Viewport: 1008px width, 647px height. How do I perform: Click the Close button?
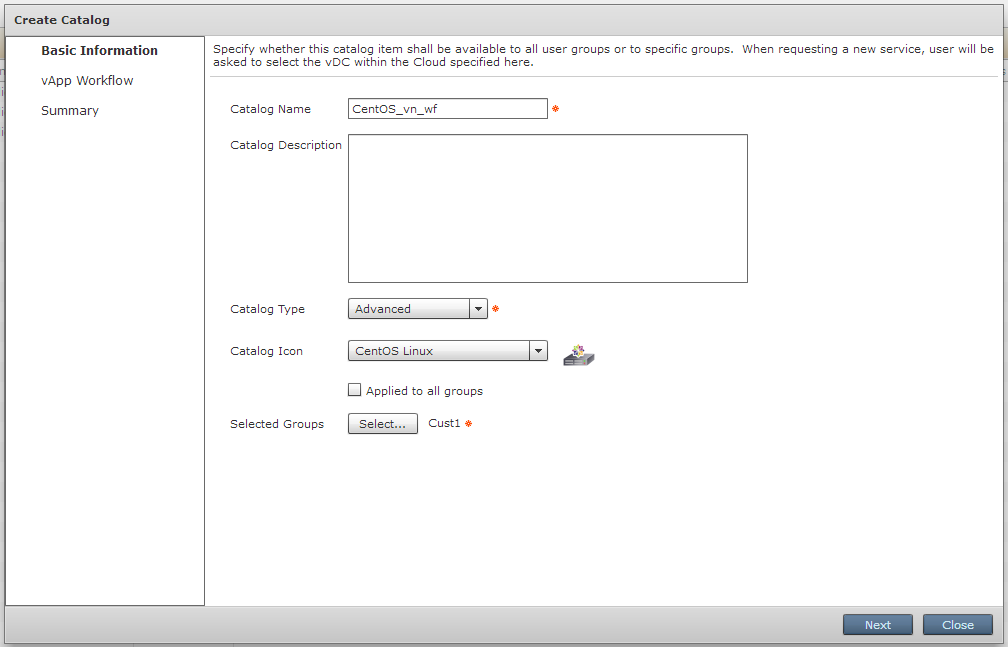pos(956,624)
